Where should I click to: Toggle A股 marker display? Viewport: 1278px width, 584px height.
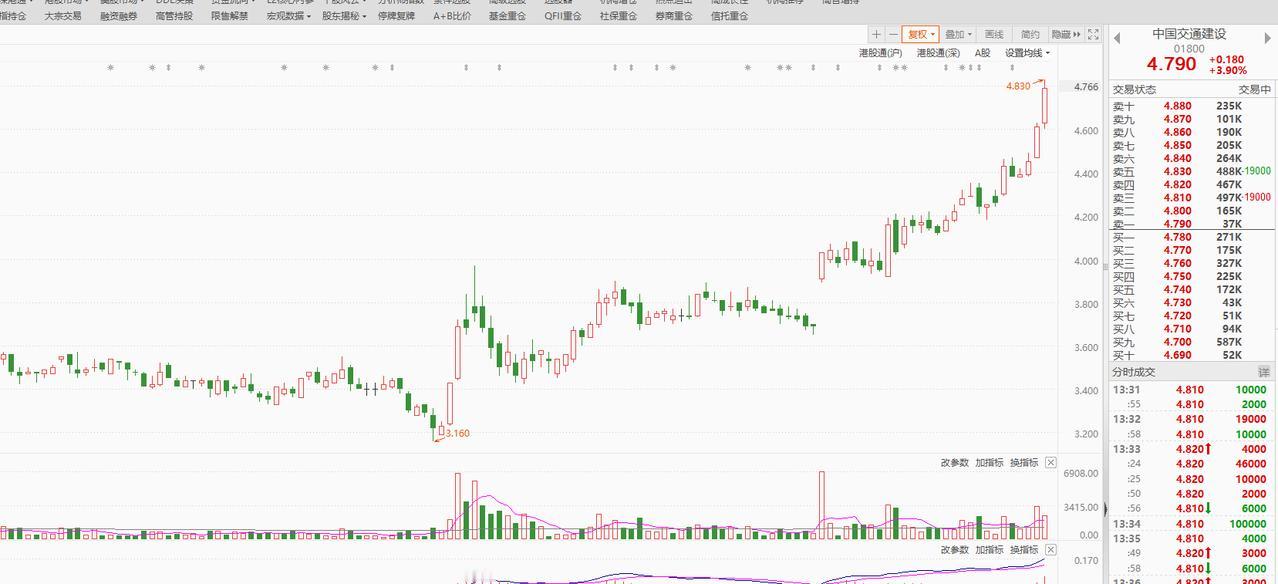tap(983, 53)
